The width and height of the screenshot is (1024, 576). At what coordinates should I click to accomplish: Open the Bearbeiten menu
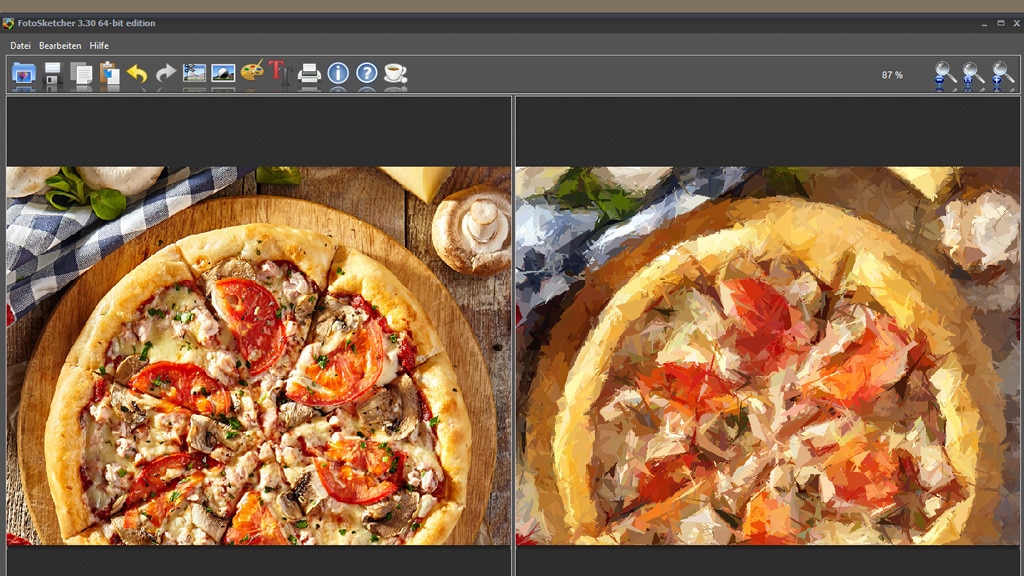pyautogui.click(x=60, y=46)
